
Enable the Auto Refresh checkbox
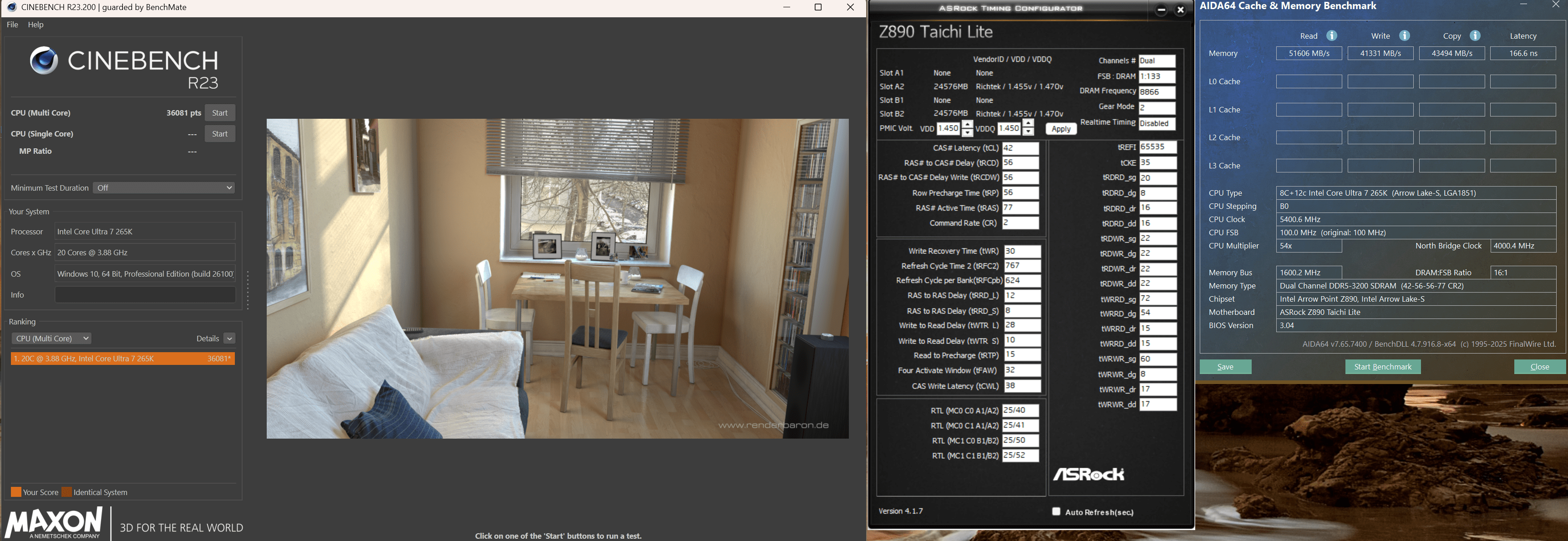(x=1056, y=512)
